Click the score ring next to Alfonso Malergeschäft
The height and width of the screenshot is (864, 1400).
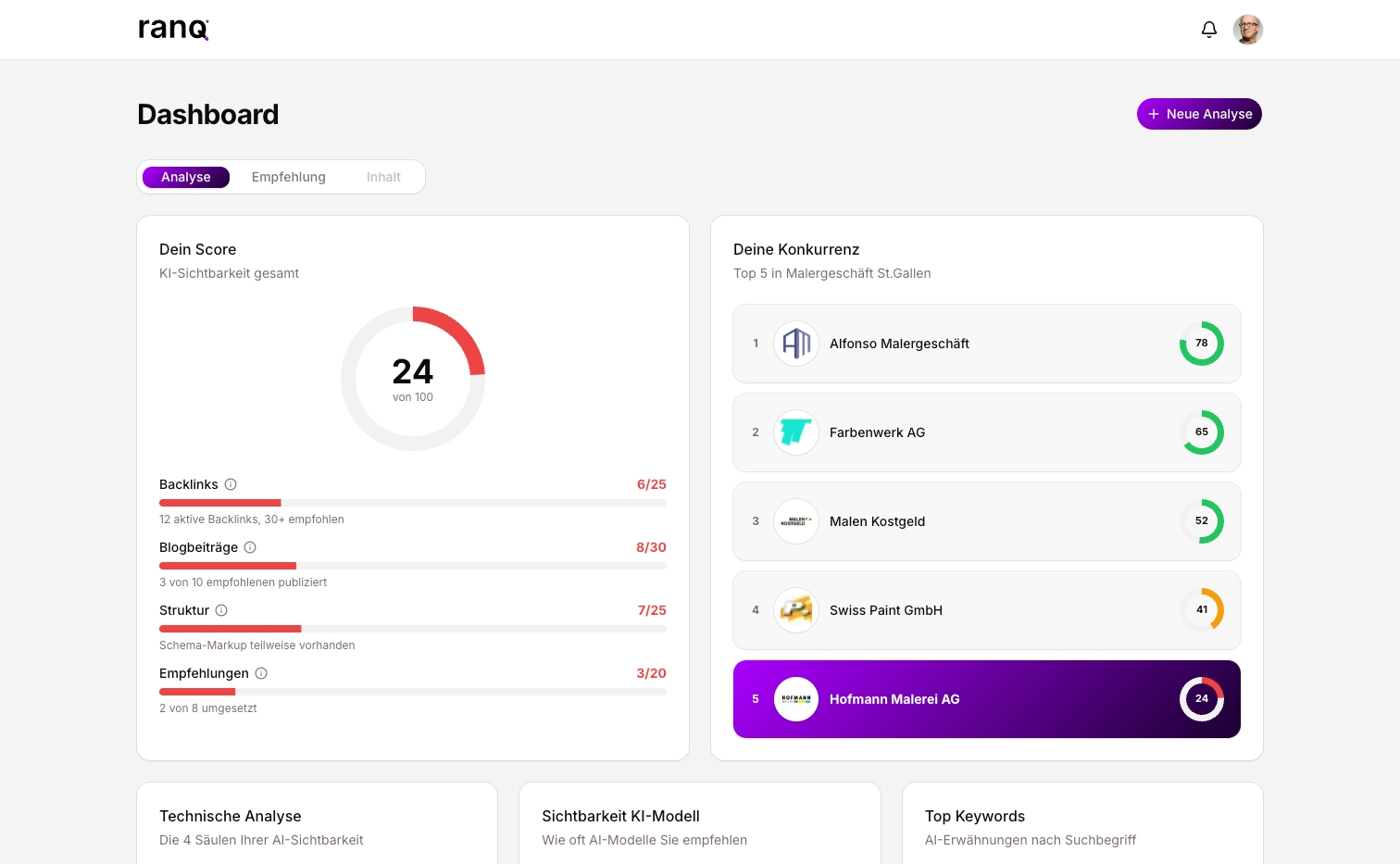click(1201, 344)
